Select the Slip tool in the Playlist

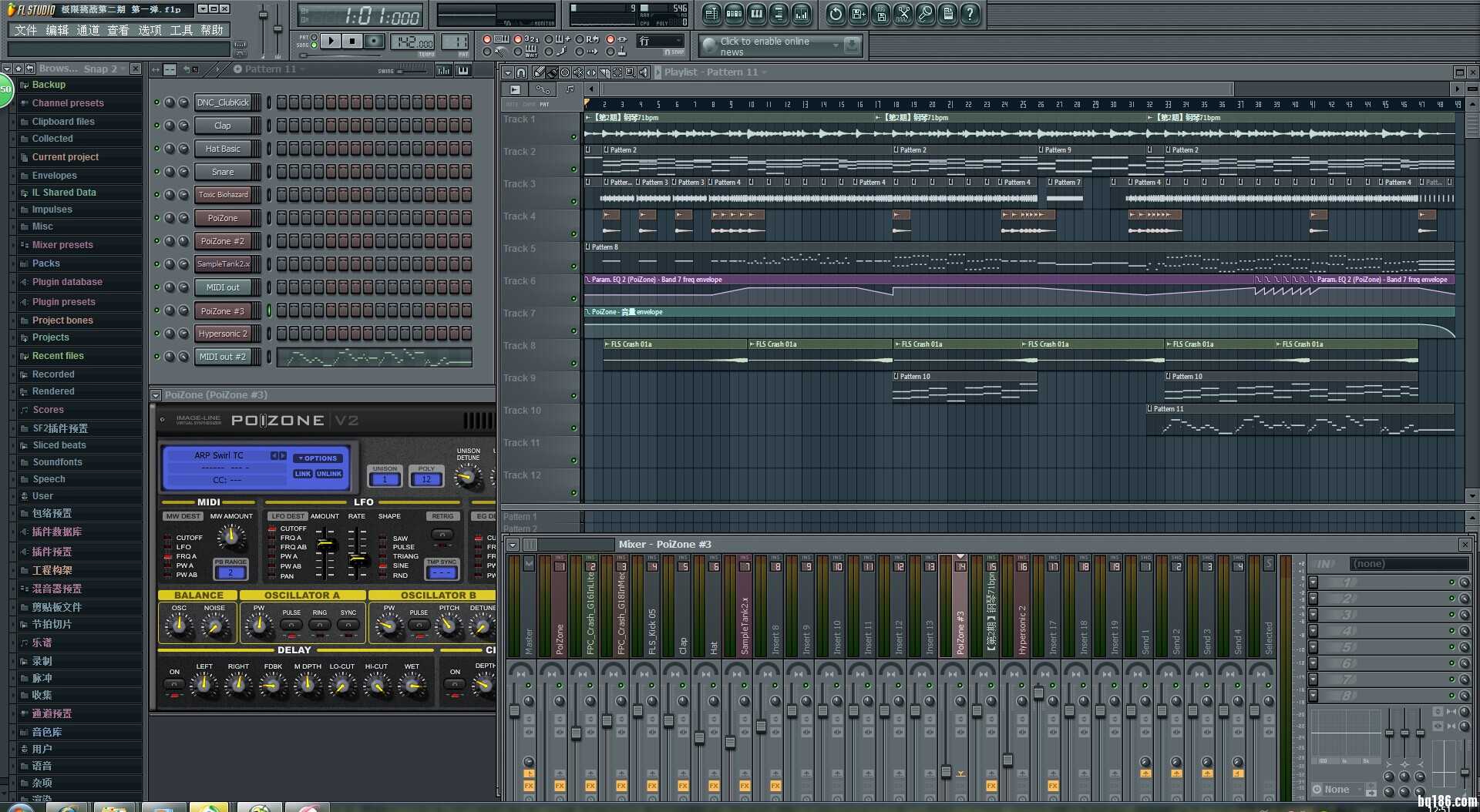(591, 72)
